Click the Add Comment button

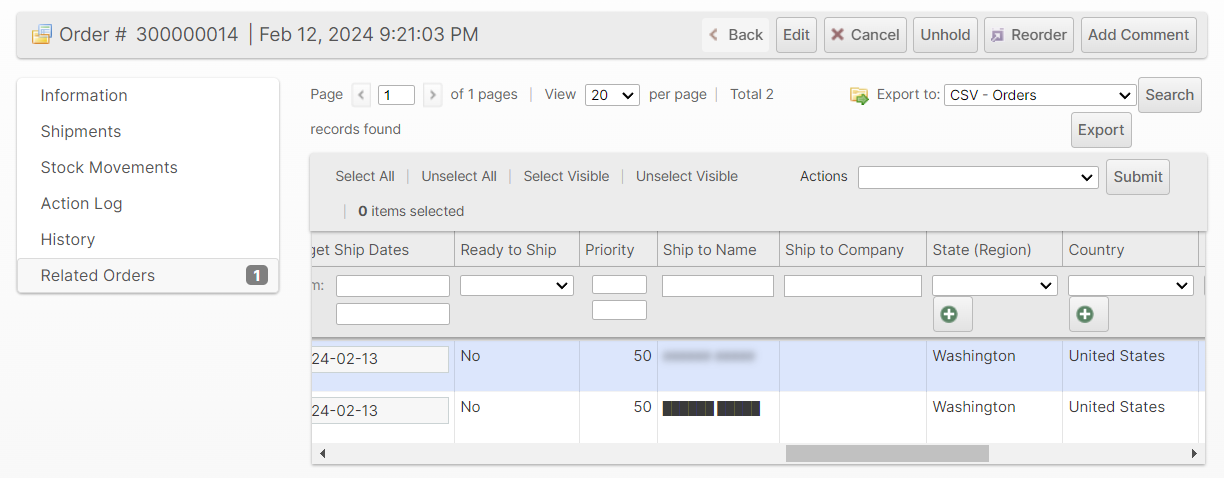coord(1138,35)
